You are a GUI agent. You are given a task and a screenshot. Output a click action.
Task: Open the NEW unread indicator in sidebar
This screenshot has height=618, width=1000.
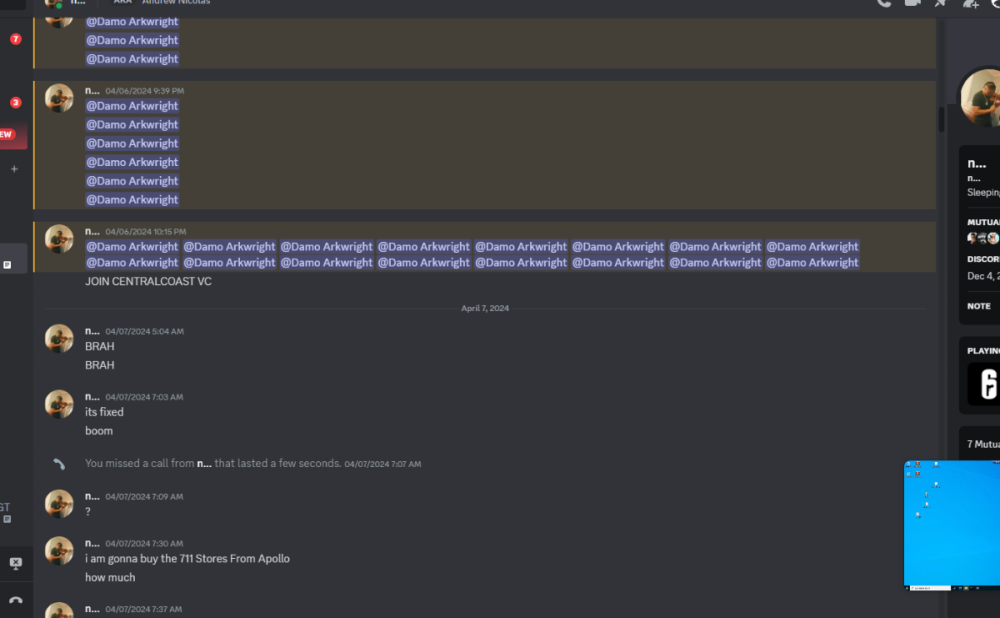[8, 134]
